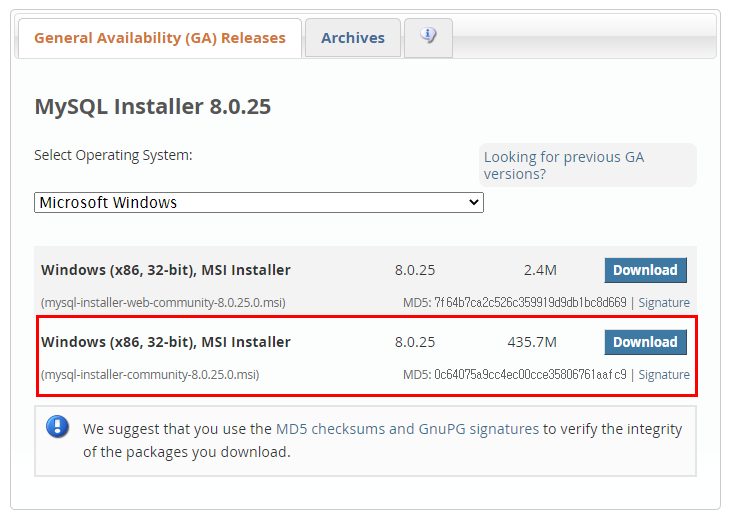Open Signature link for mysql-installer-community-8.0.25.0.msi
Image resolution: width=735 pixels, height=521 pixels.
click(x=664, y=375)
